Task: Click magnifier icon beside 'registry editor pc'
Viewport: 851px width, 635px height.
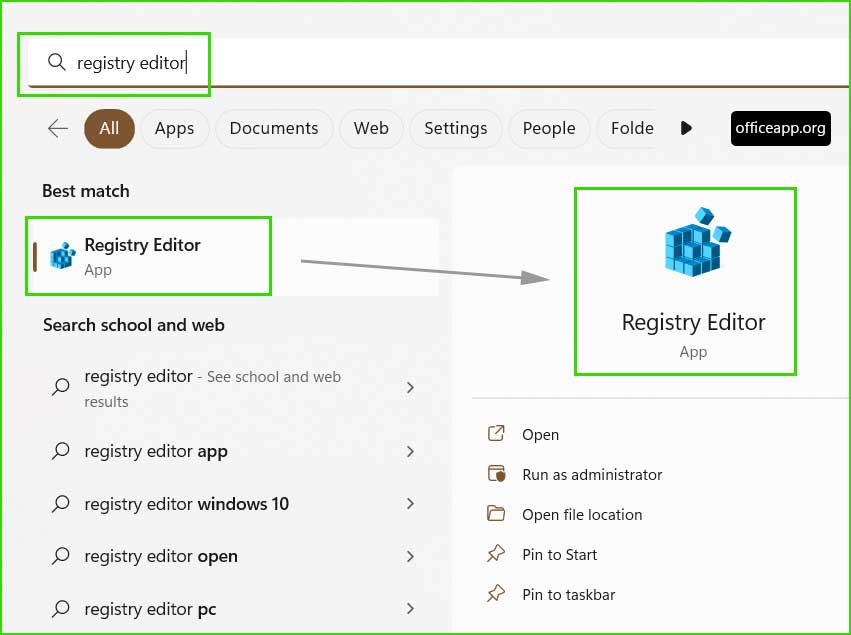Action: tap(61, 608)
